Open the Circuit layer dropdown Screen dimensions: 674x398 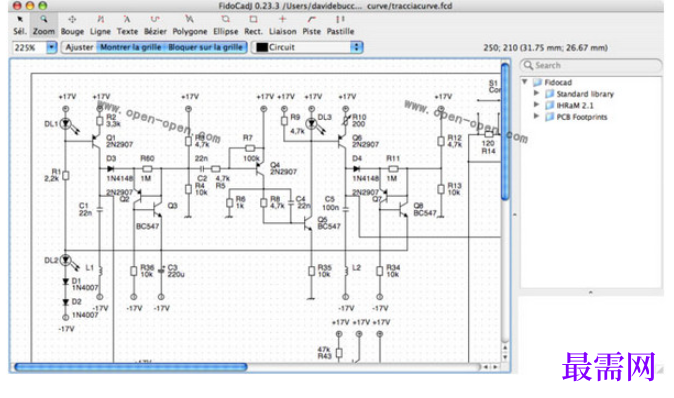point(356,47)
